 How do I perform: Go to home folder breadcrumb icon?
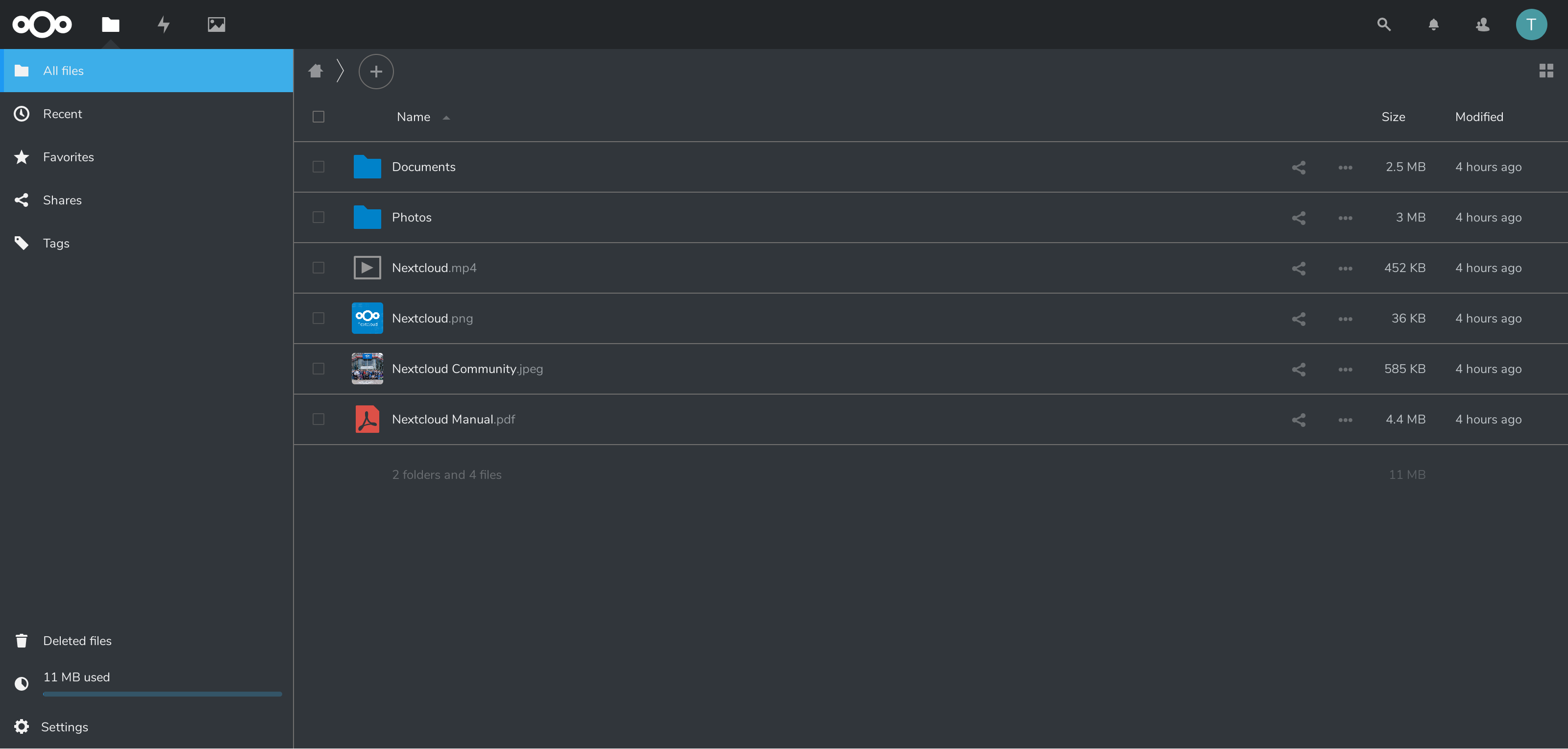click(x=315, y=71)
